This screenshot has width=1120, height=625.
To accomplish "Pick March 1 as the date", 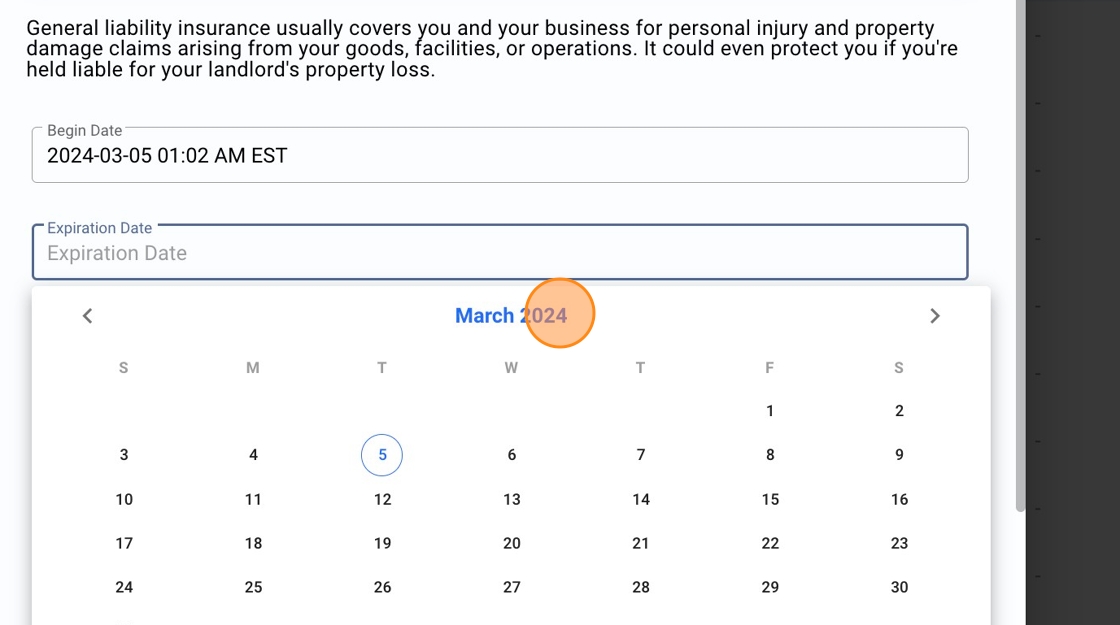I will [x=770, y=411].
